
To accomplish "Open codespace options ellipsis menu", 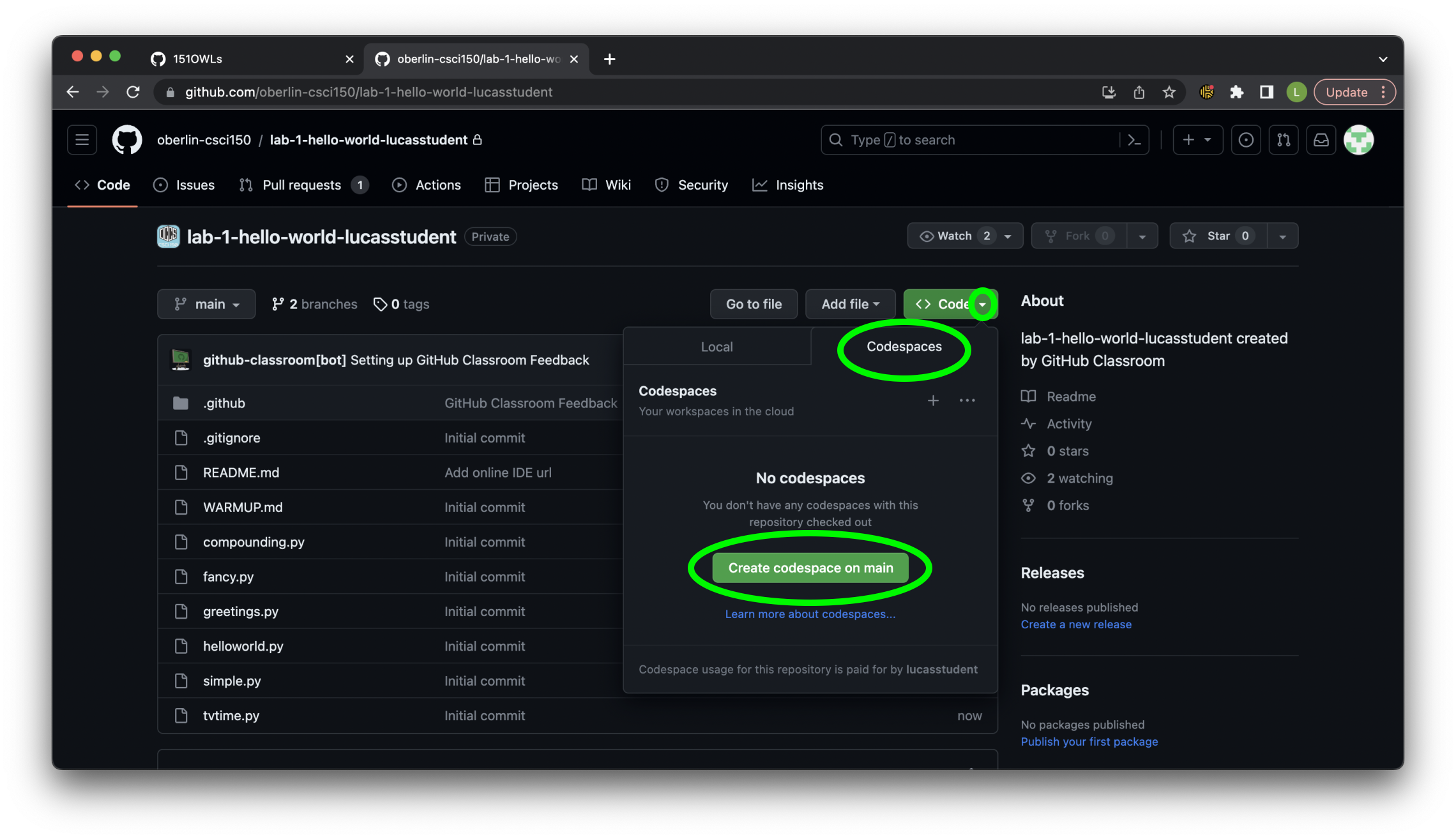I will (x=967, y=400).
